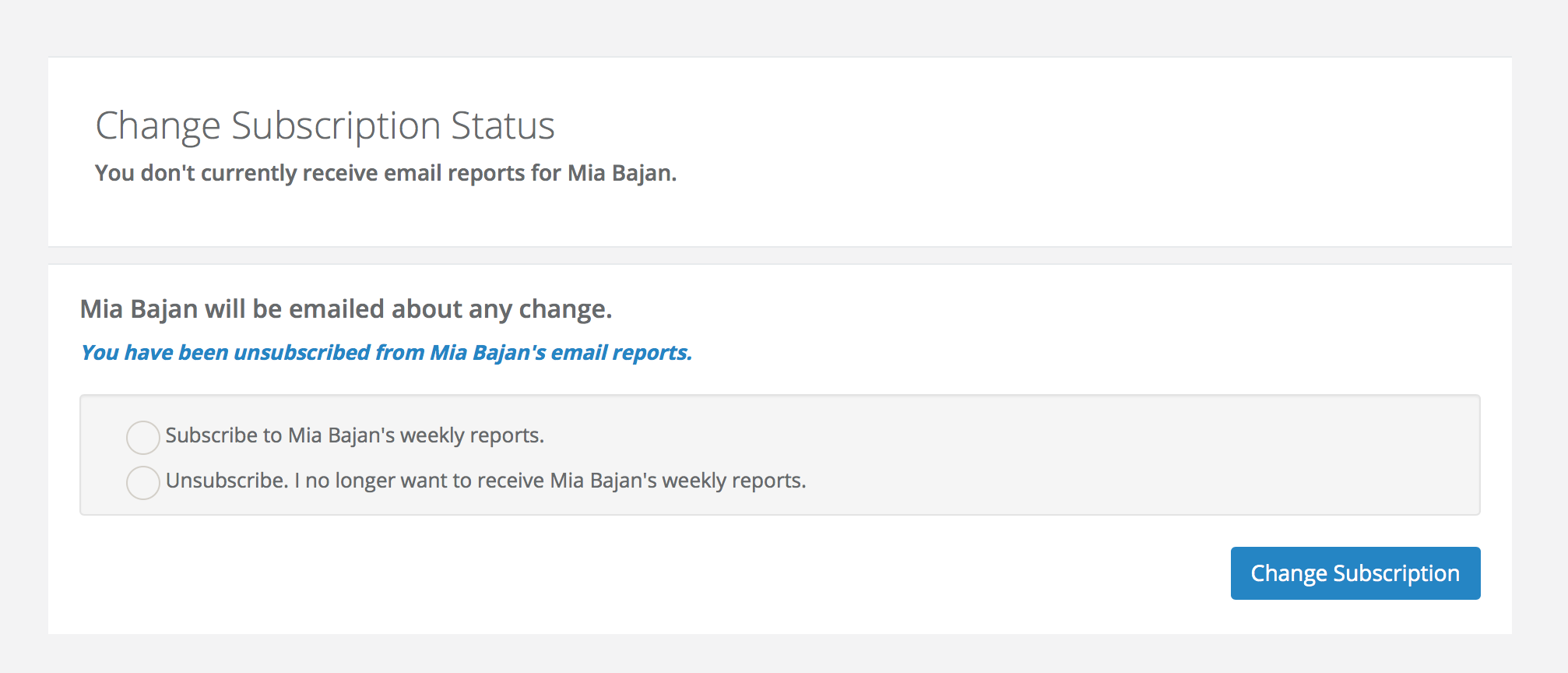Select the Subscribe to weekly reports radio button
Viewport: 1568px width, 673px height.
click(x=143, y=437)
